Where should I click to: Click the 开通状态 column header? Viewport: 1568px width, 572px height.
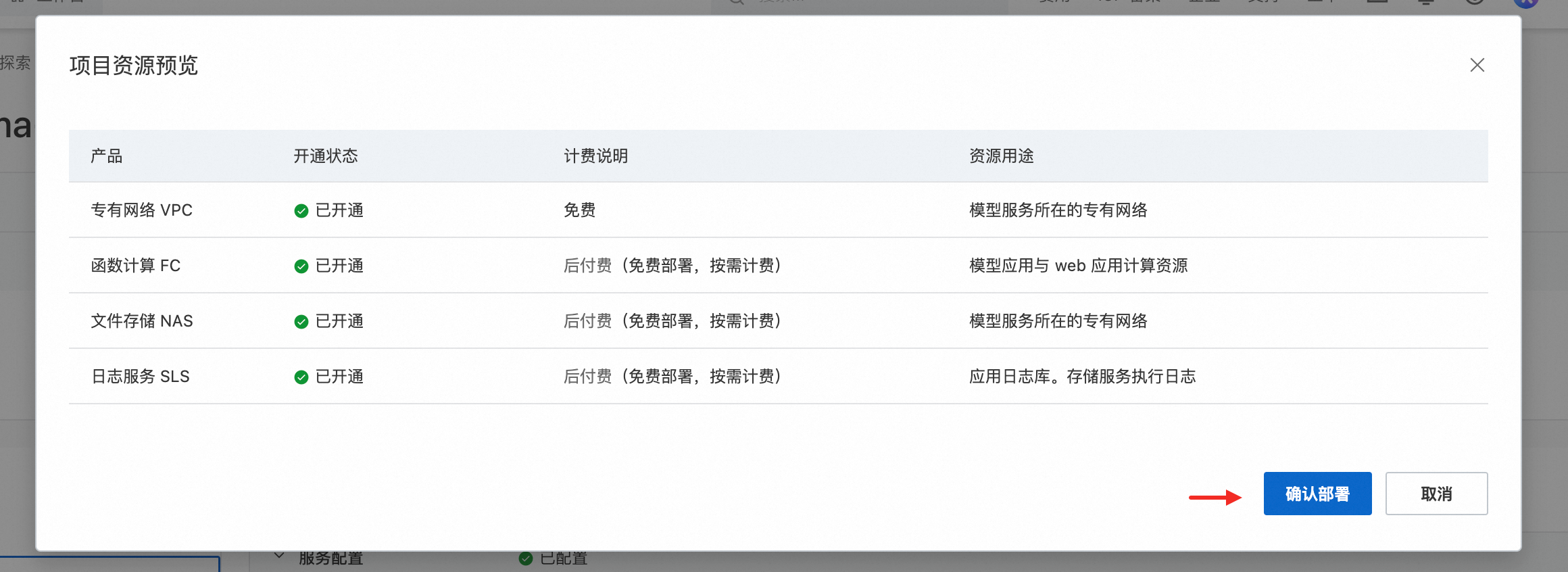click(326, 156)
